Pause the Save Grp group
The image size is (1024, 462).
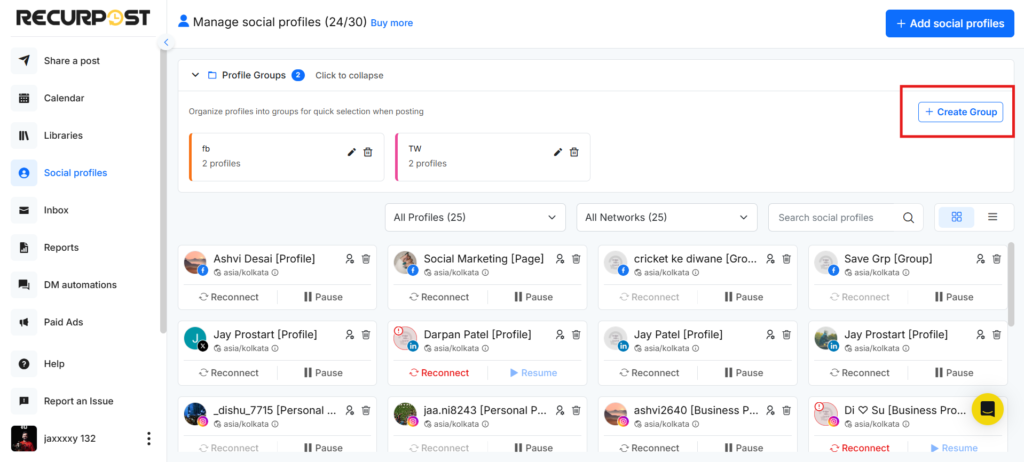954,297
